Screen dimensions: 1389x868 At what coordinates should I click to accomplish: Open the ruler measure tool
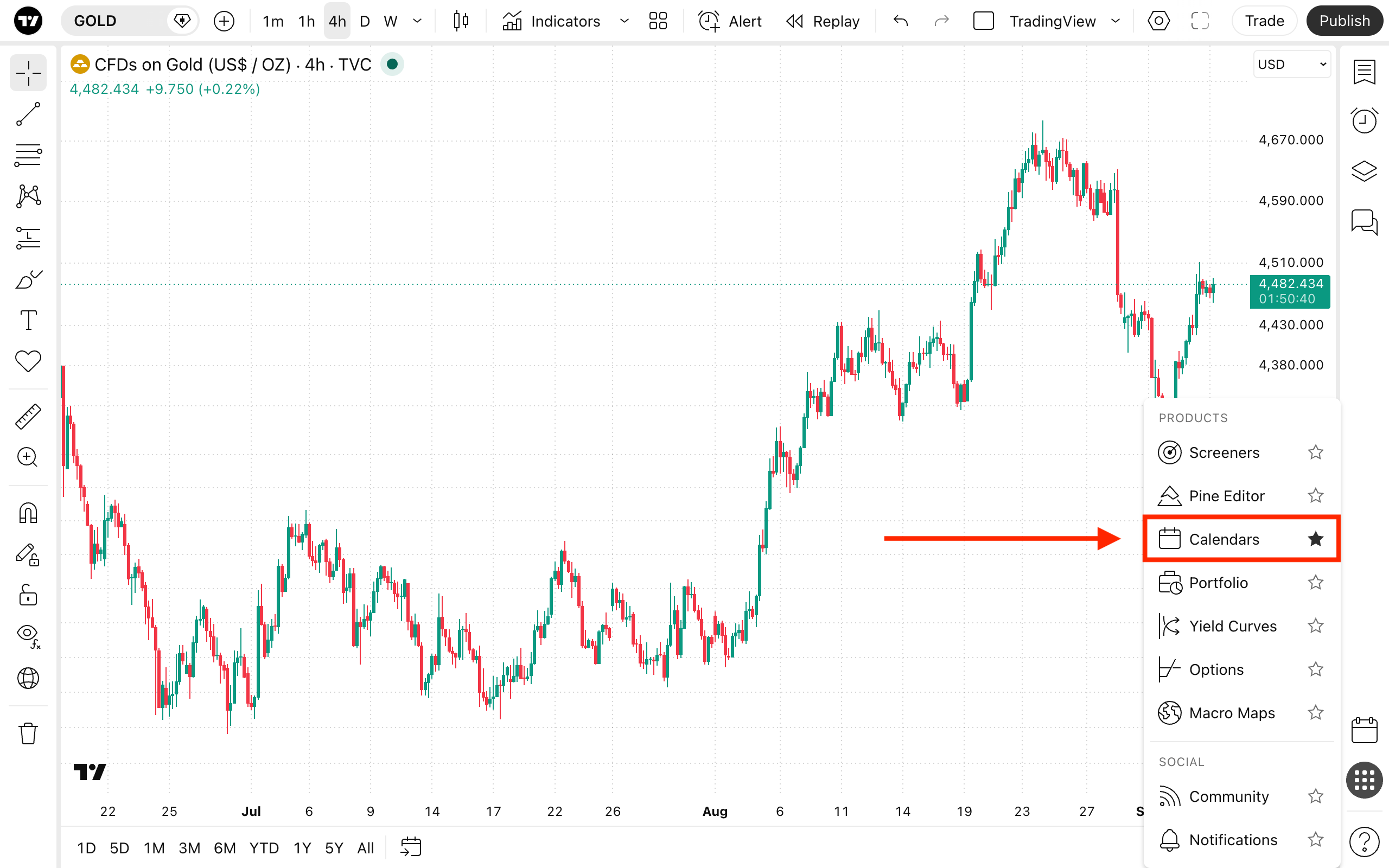pos(28,417)
